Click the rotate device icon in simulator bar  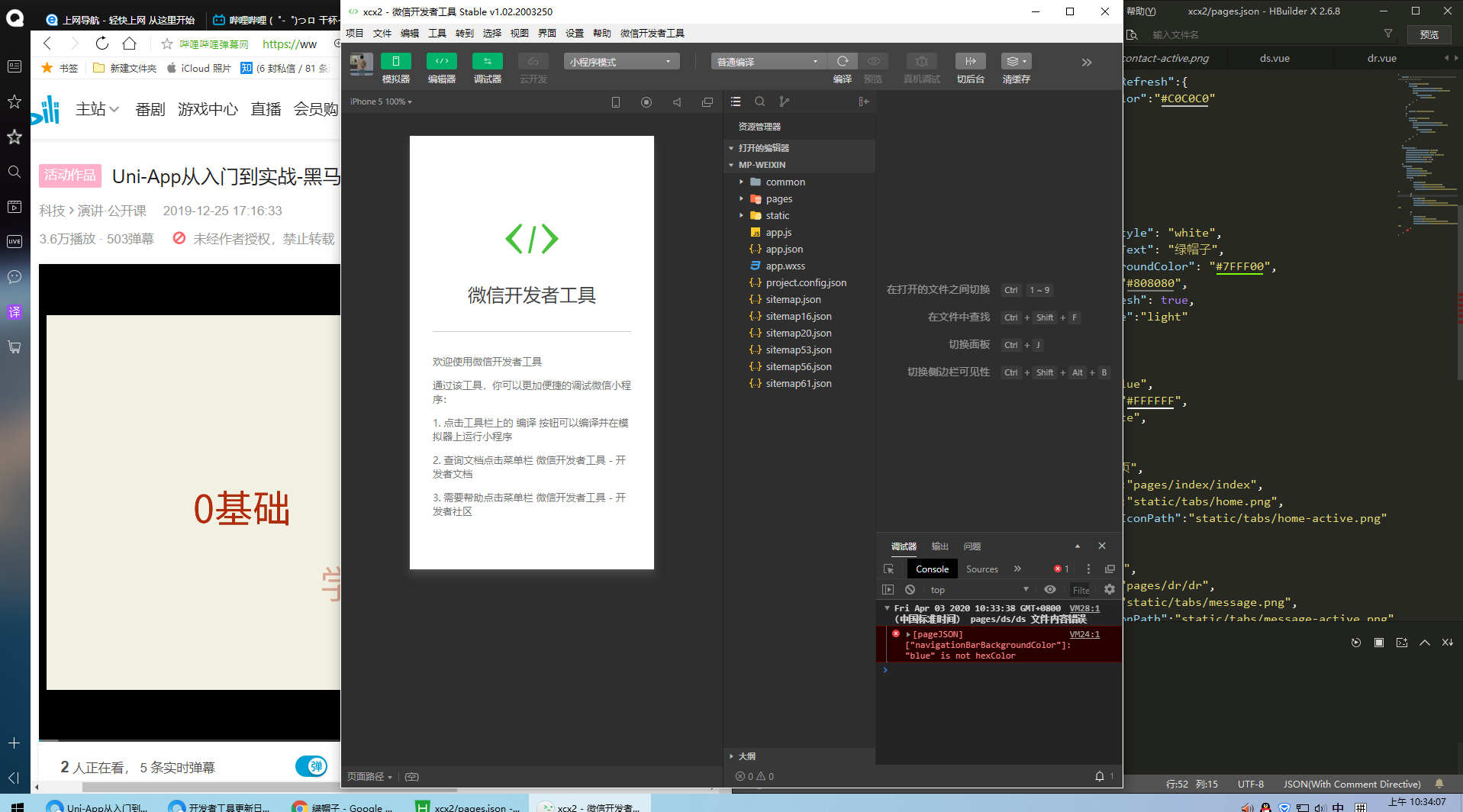coord(616,102)
